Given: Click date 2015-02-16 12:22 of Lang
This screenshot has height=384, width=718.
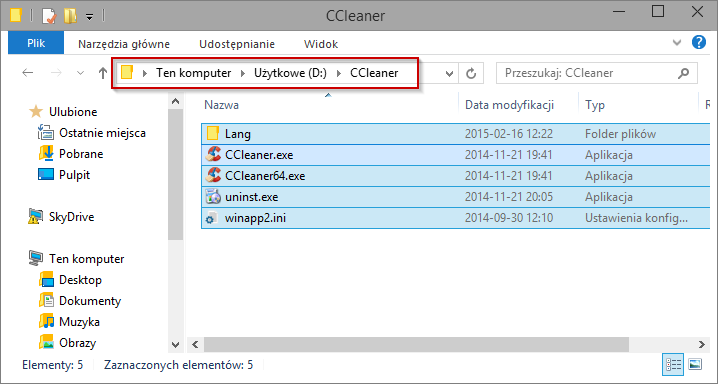Looking at the screenshot, I should pos(509,134).
